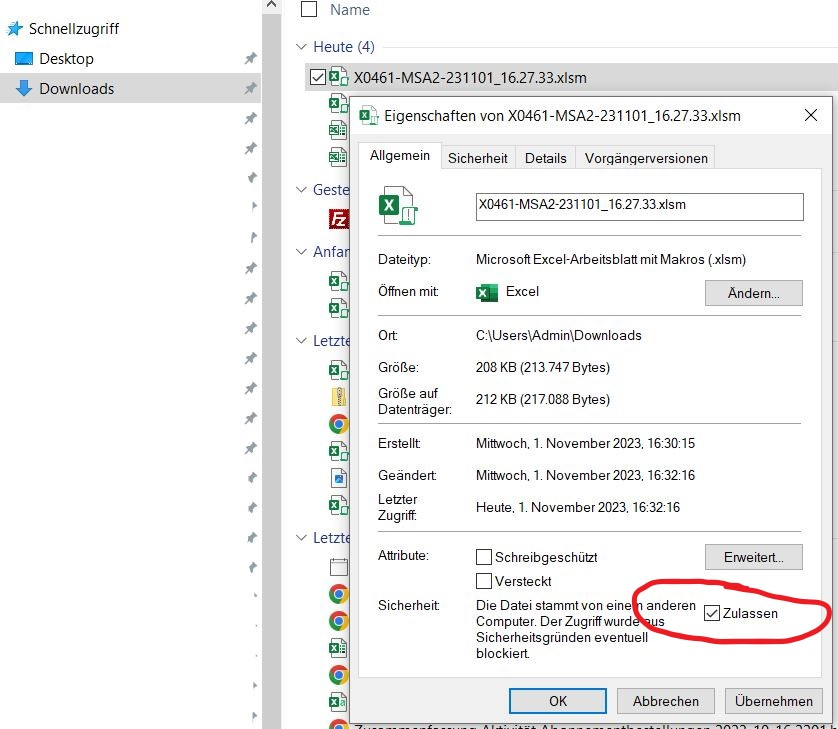Collapse the 'Heute (4)' group
838x729 pixels.
[x=301, y=47]
